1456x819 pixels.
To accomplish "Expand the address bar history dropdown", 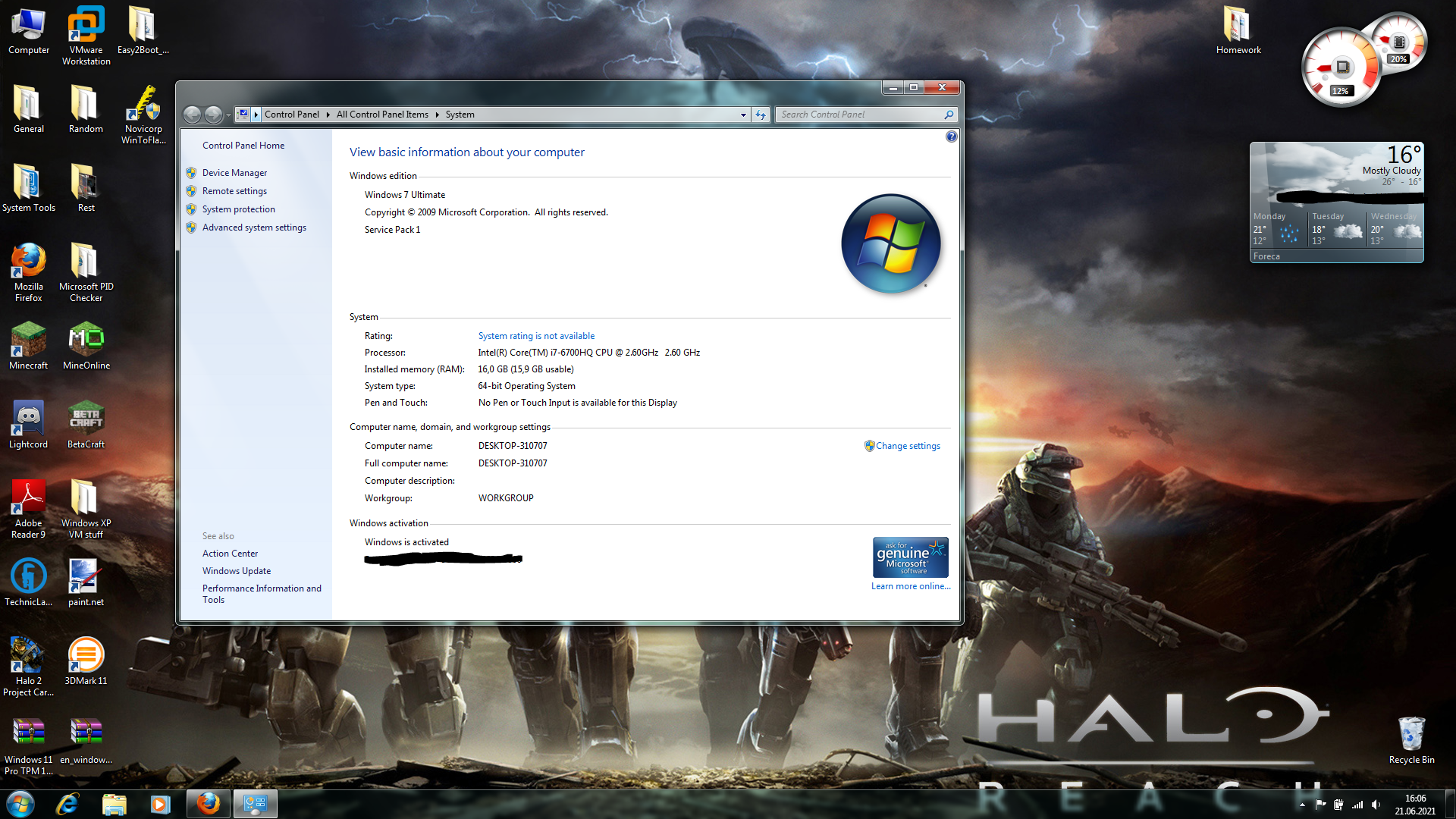I will (743, 115).
